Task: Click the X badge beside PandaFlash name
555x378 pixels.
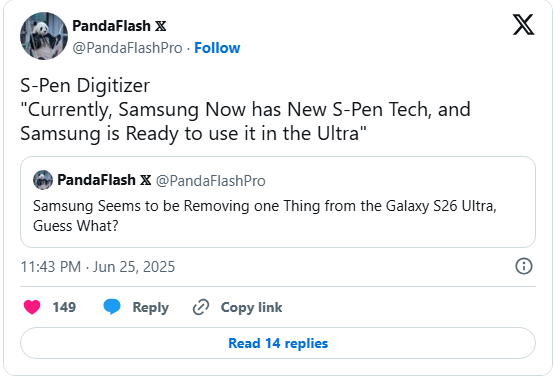Action: [161, 26]
